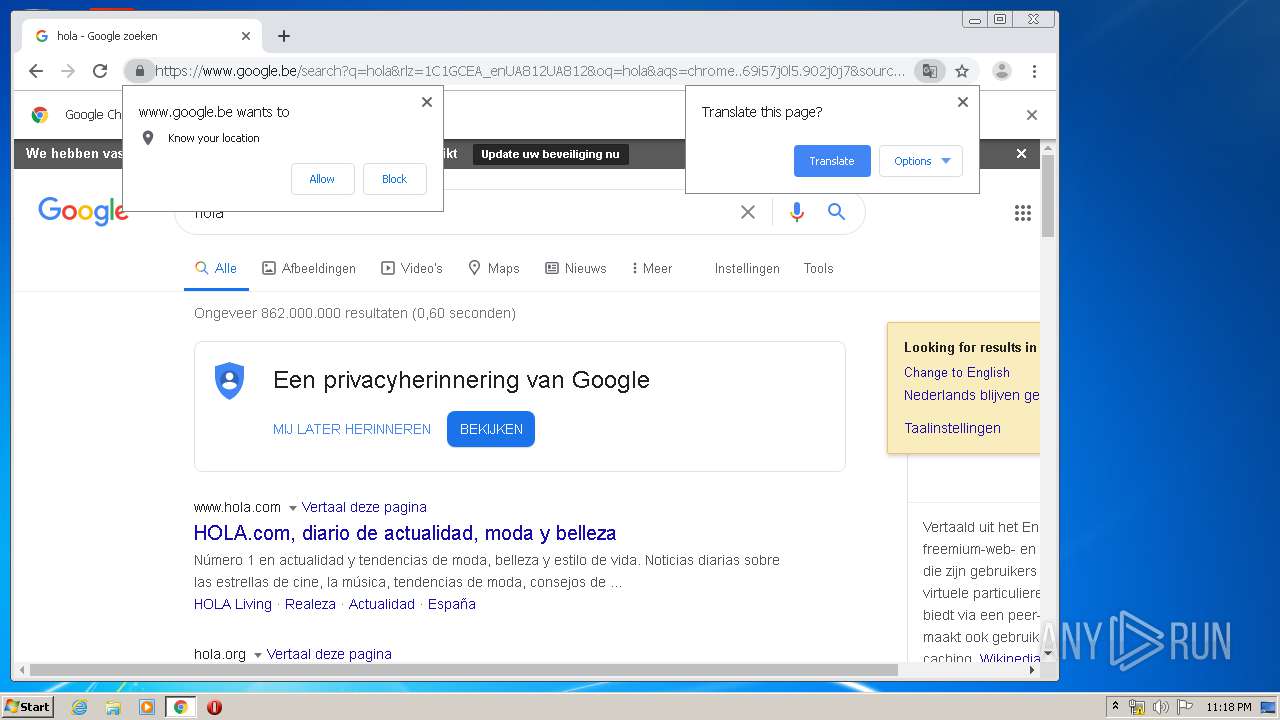
Task: Translate hola.com result via Vertaal link
Action: tap(364, 507)
